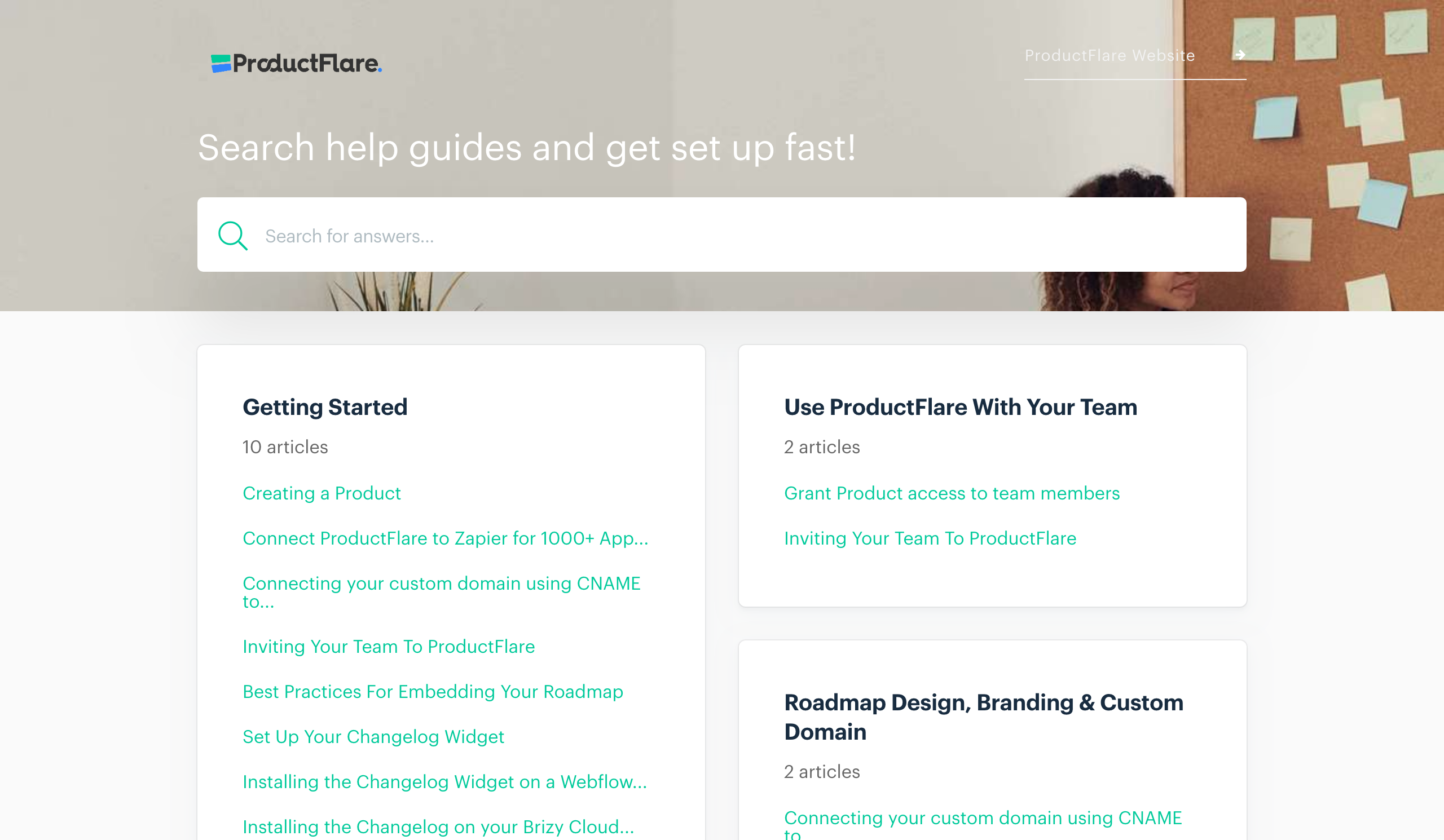
Task: Click 2 articles under Use ProductFlare With Your Team
Action: [822, 446]
